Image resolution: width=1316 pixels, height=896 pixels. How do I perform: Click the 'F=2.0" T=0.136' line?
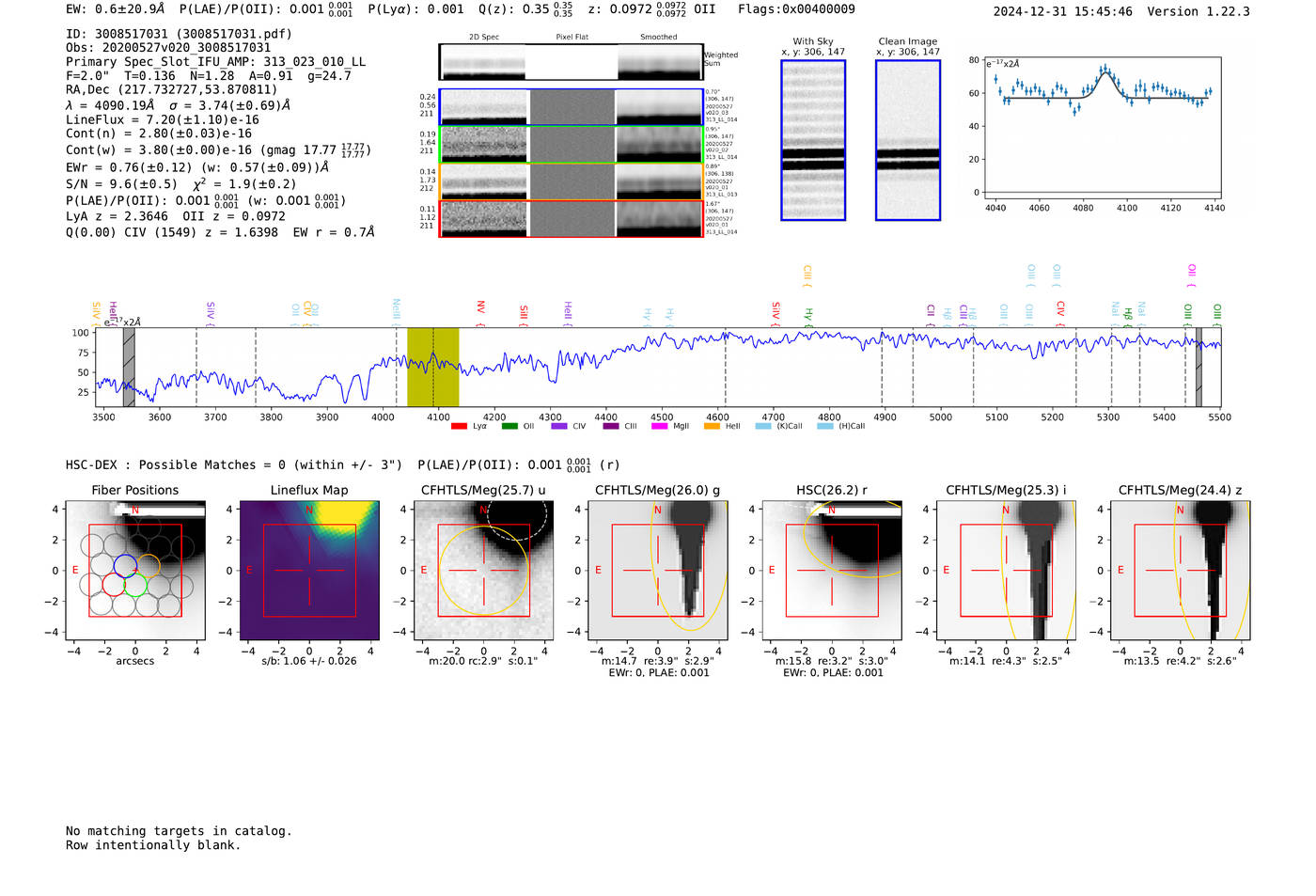(x=209, y=76)
